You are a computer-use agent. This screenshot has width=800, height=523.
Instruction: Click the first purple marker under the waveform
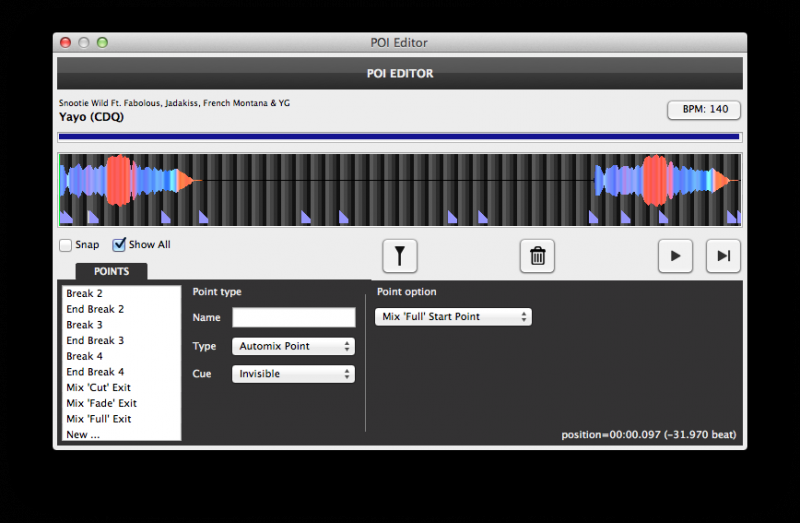tap(65, 217)
